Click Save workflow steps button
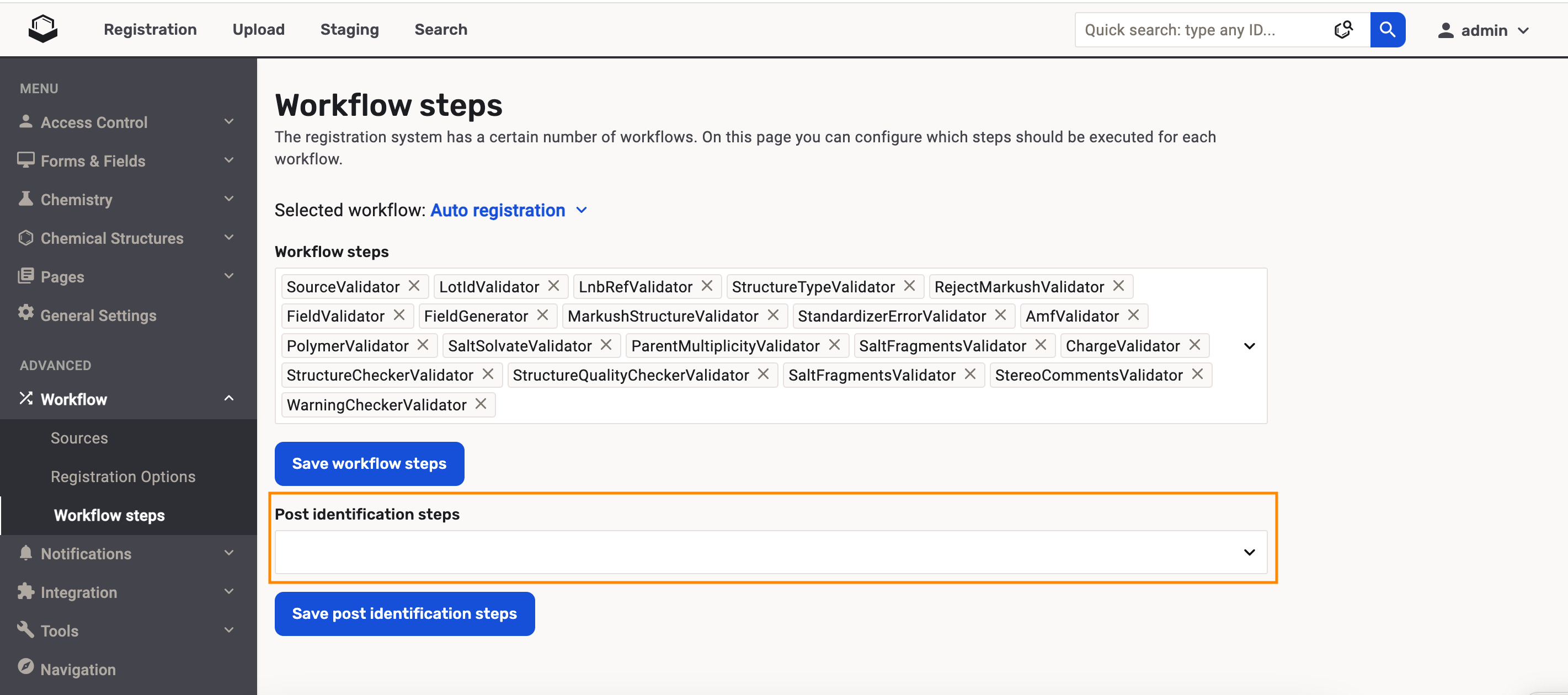Viewport: 1568px width, 695px height. click(369, 463)
